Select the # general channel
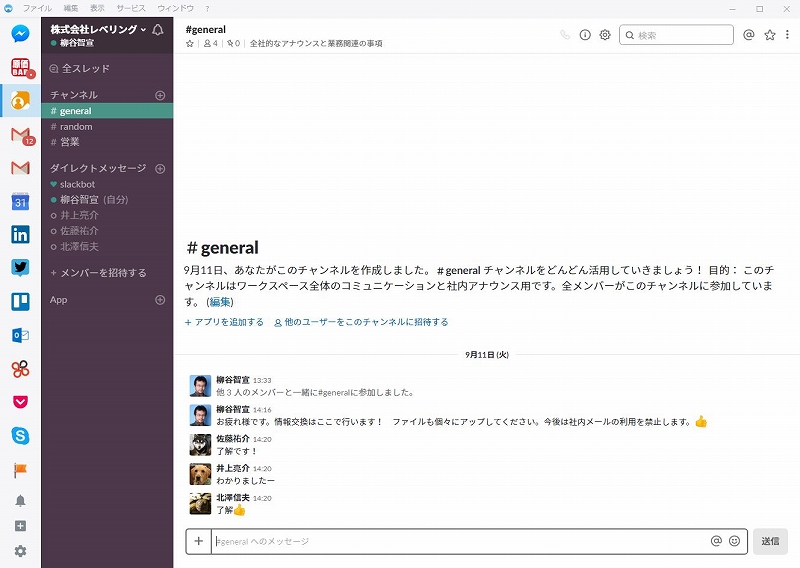Image resolution: width=800 pixels, height=568 pixels. [x=107, y=111]
